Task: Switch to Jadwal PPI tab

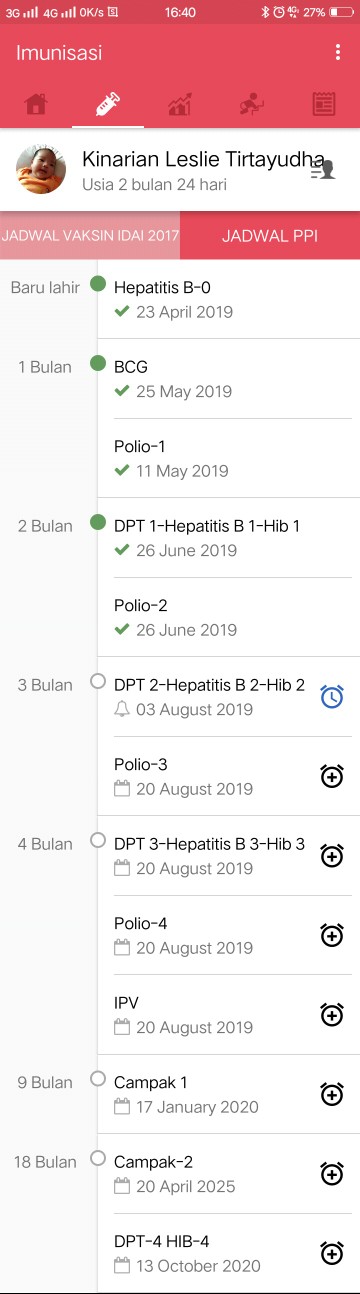Action: 270,237
